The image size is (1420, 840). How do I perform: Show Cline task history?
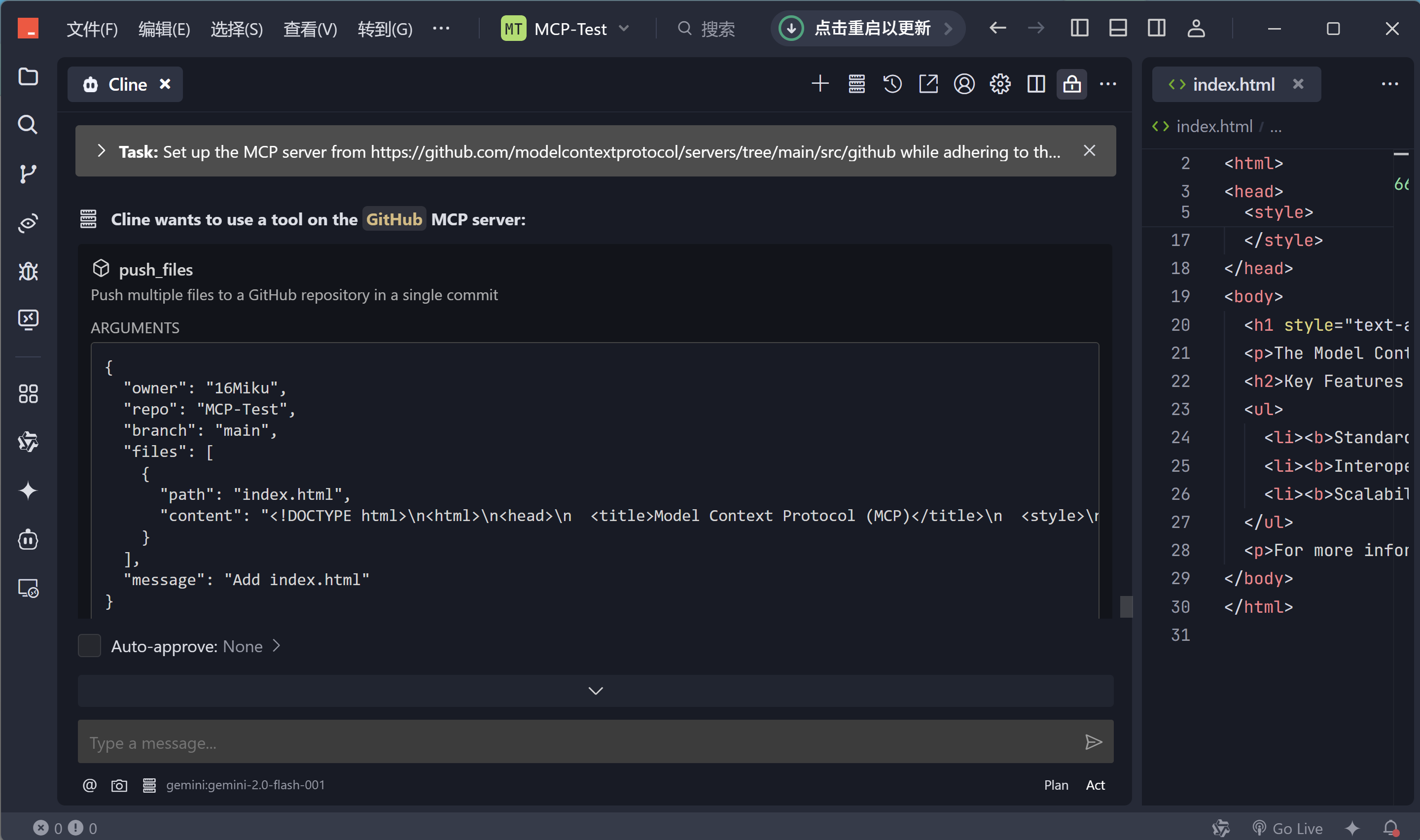point(892,84)
